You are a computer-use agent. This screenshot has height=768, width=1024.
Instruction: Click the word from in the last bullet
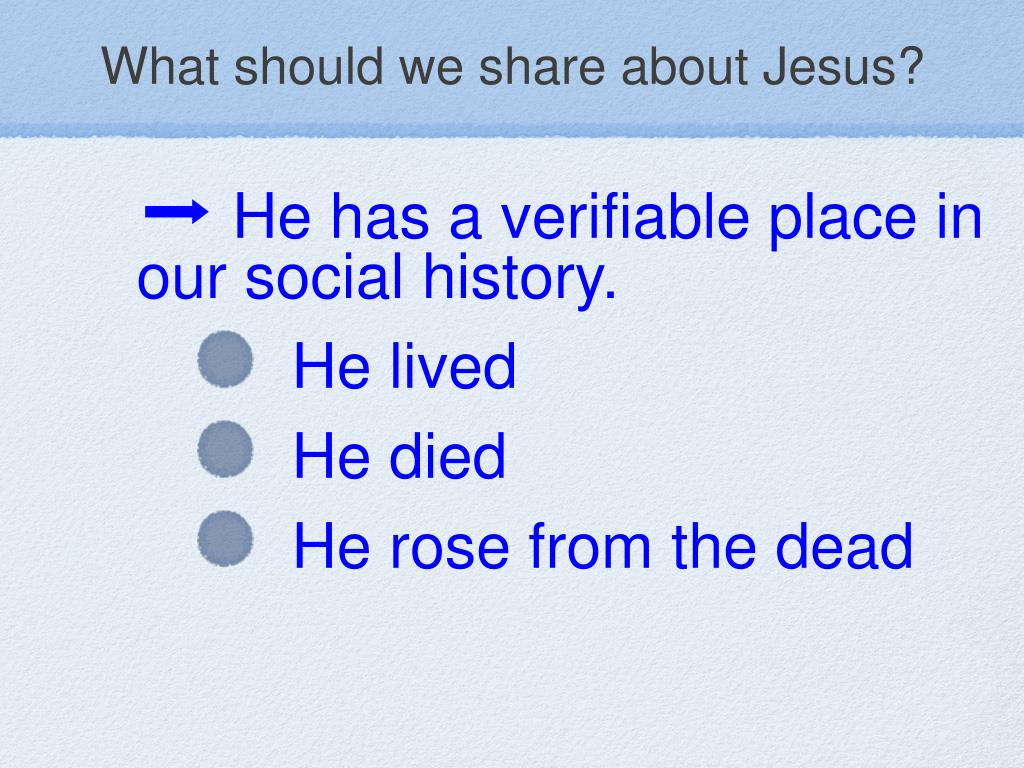590,546
